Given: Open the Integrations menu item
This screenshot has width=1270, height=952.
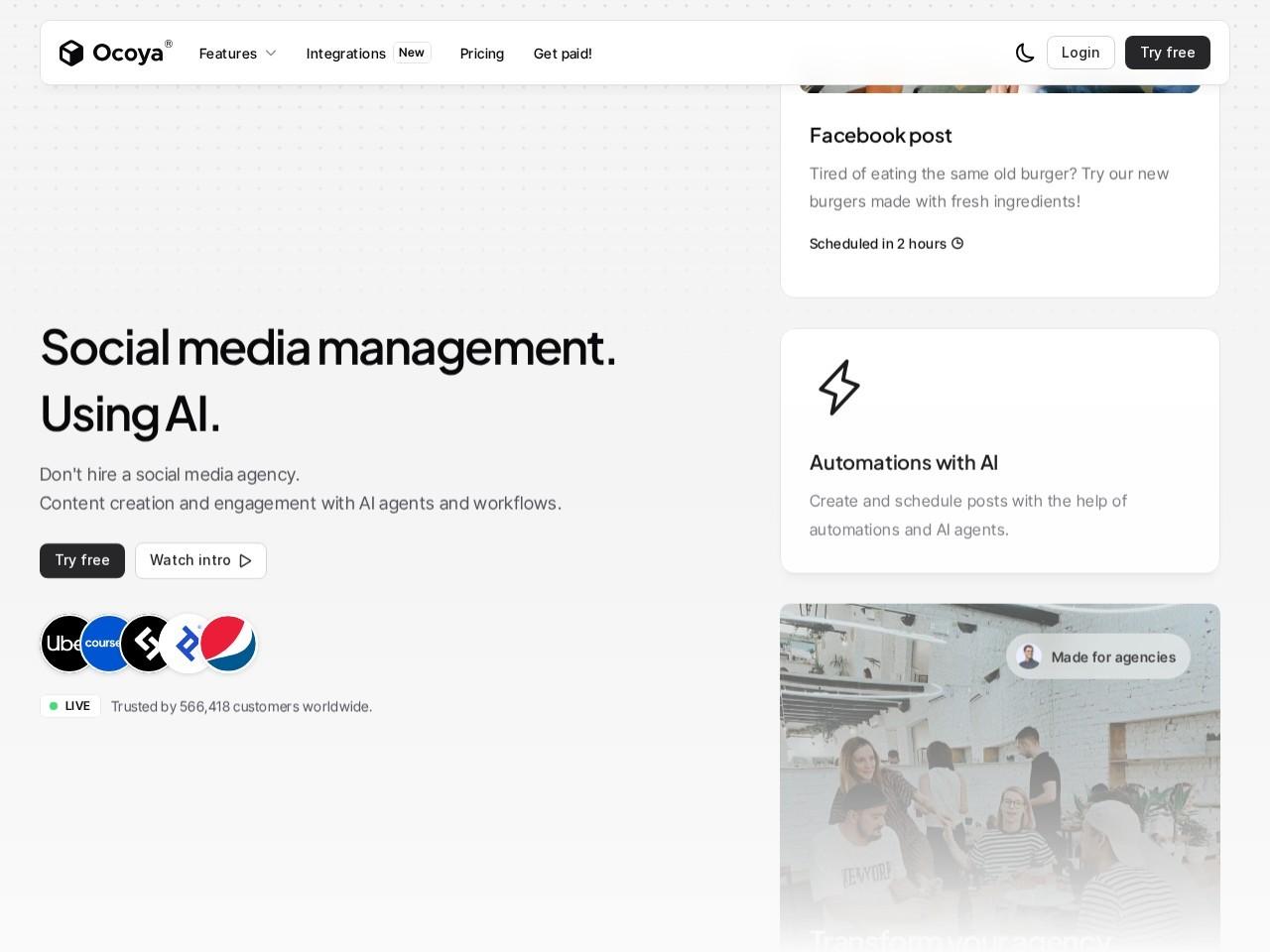Looking at the screenshot, I should 346,54.
